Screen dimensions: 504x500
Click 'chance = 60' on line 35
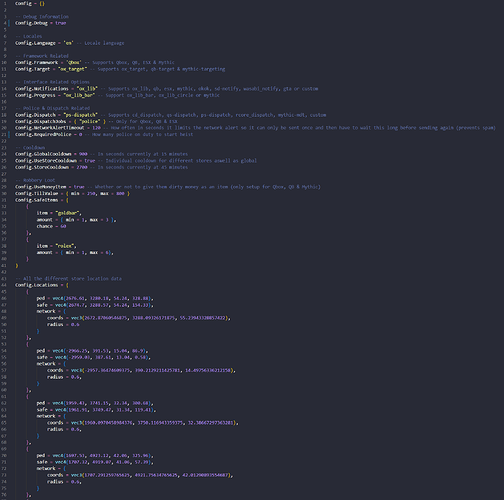[x=51, y=226]
